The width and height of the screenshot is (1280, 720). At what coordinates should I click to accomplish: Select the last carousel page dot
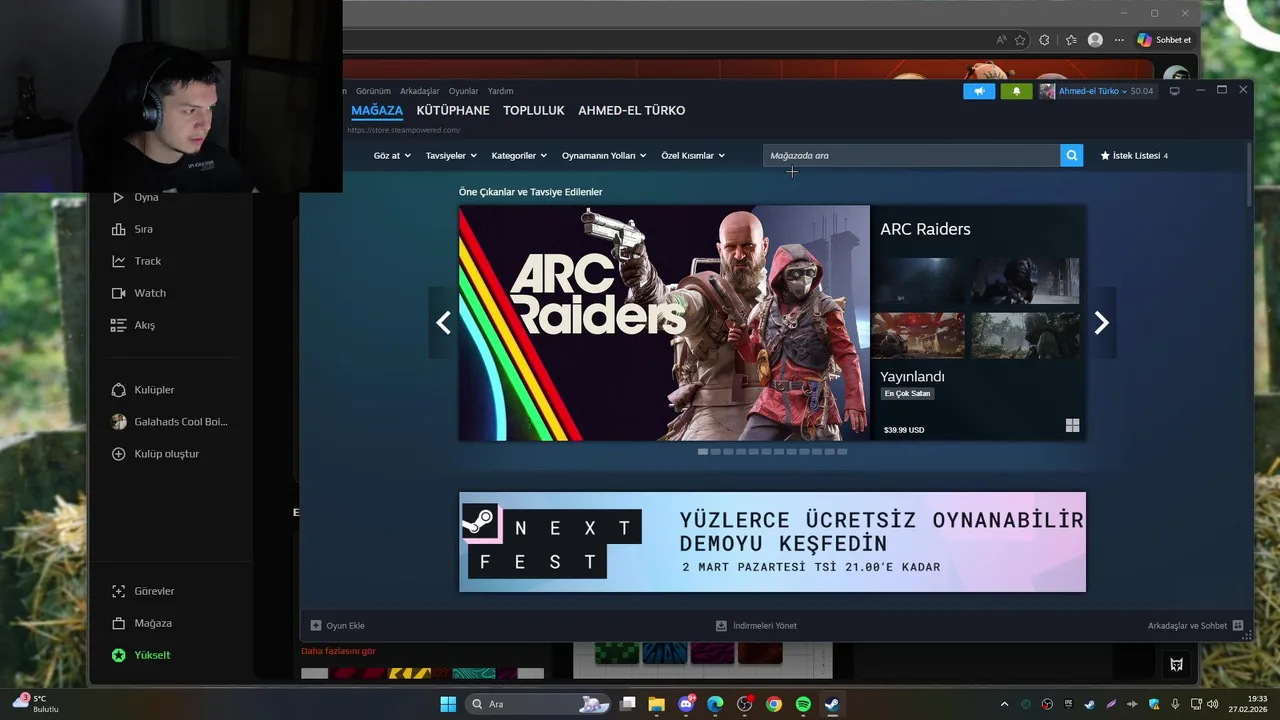(x=842, y=452)
